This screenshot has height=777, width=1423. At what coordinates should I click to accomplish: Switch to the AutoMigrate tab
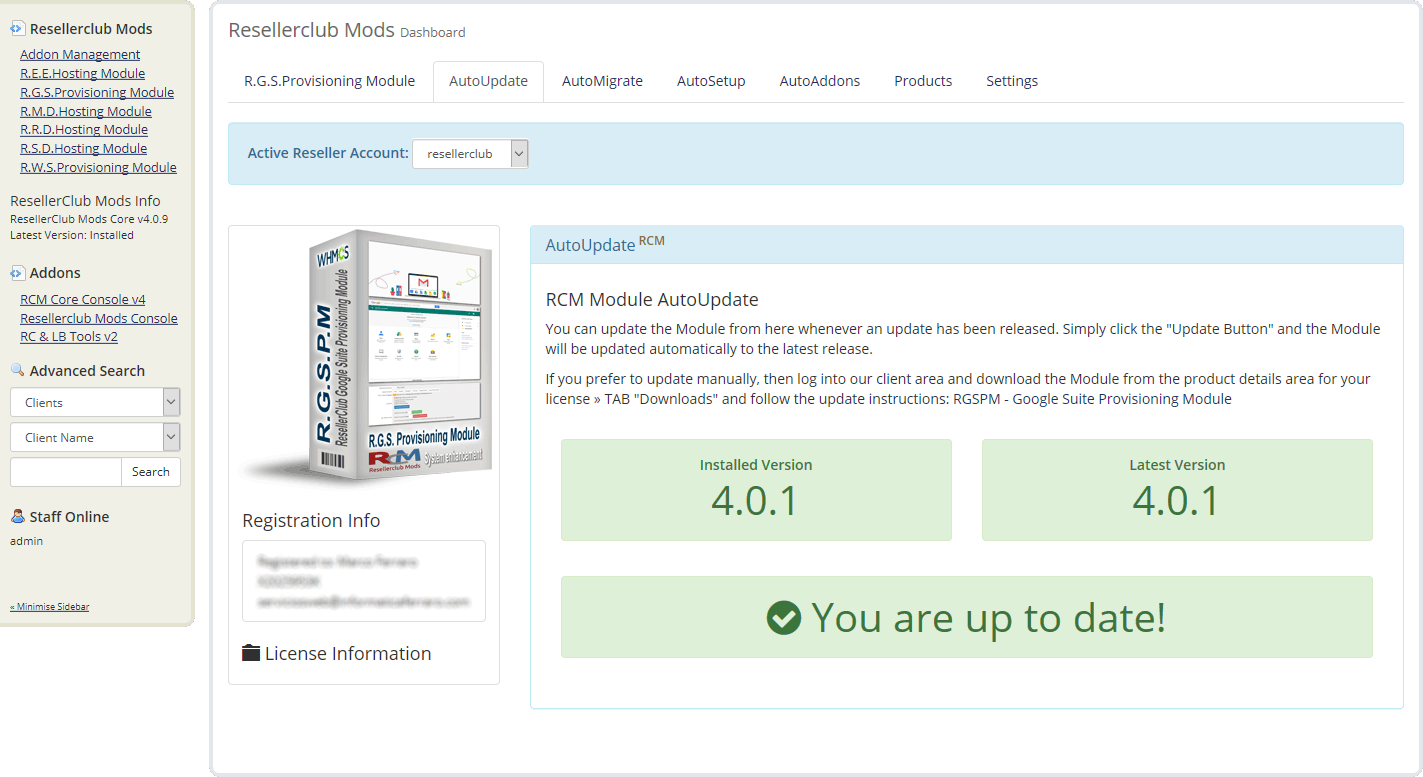[x=602, y=81]
